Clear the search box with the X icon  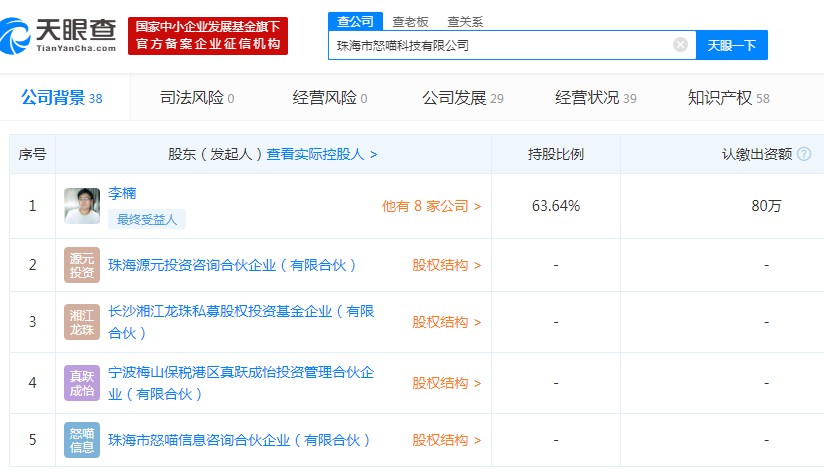680,45
